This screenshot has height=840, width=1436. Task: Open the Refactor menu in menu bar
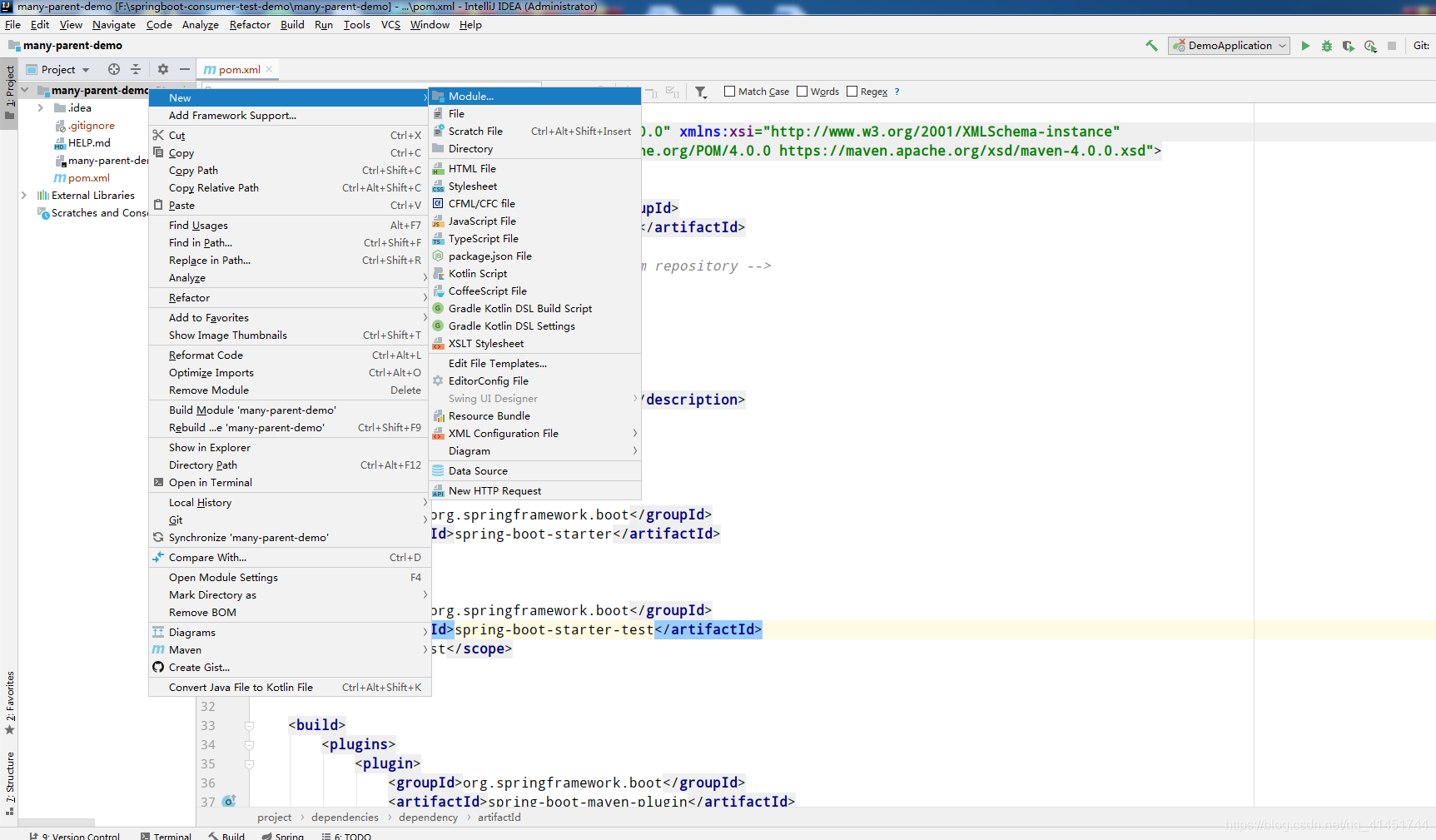point(250,25)
